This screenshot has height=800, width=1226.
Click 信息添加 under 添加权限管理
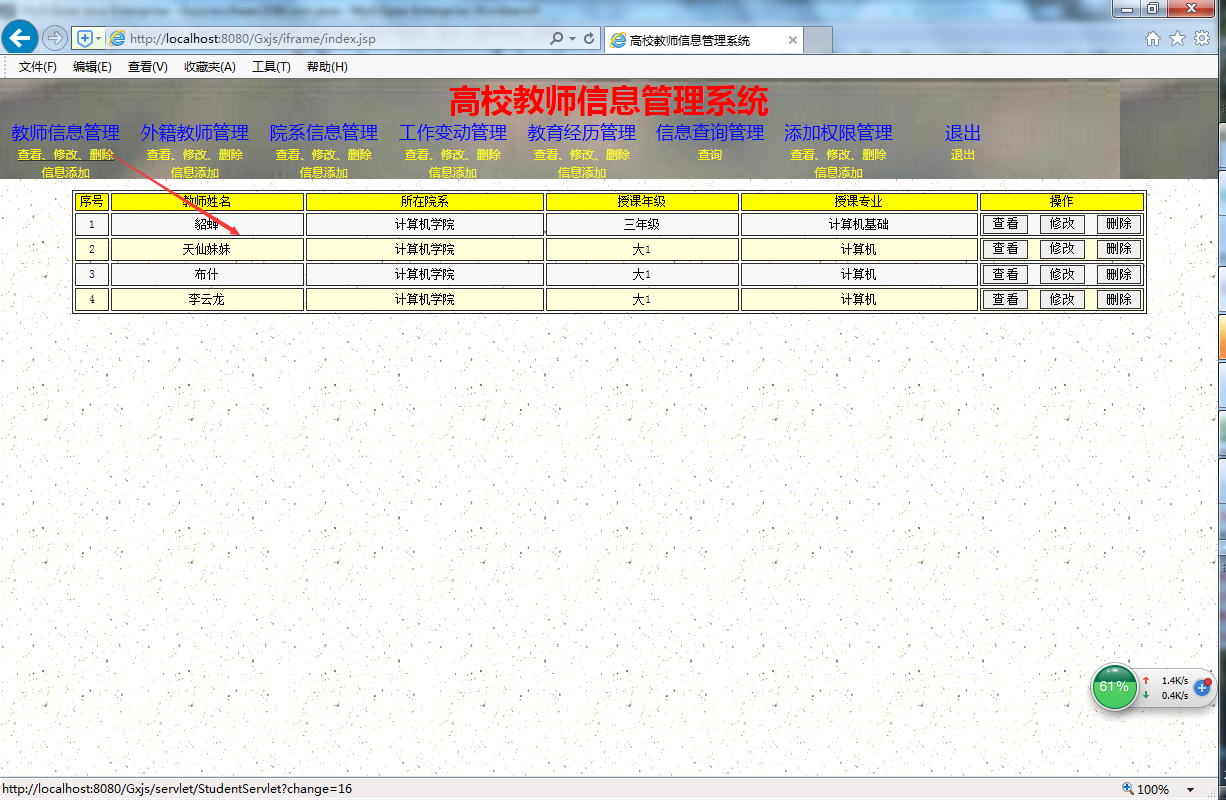(838, 172)
